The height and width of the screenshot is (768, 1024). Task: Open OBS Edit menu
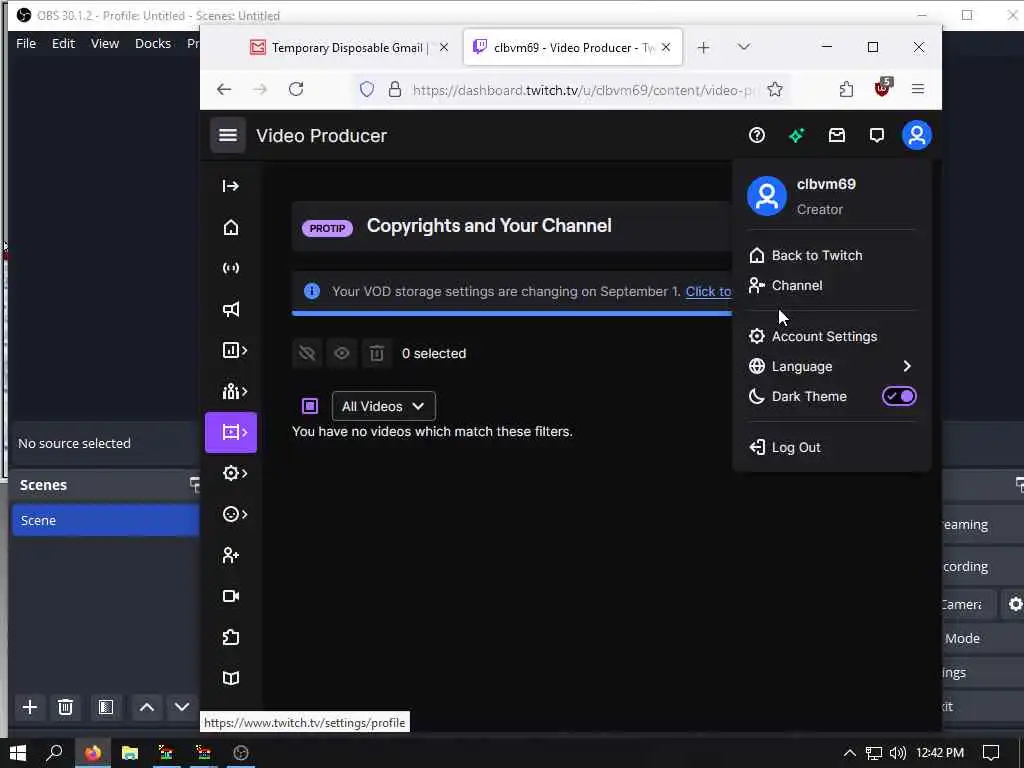pos(63,43)
